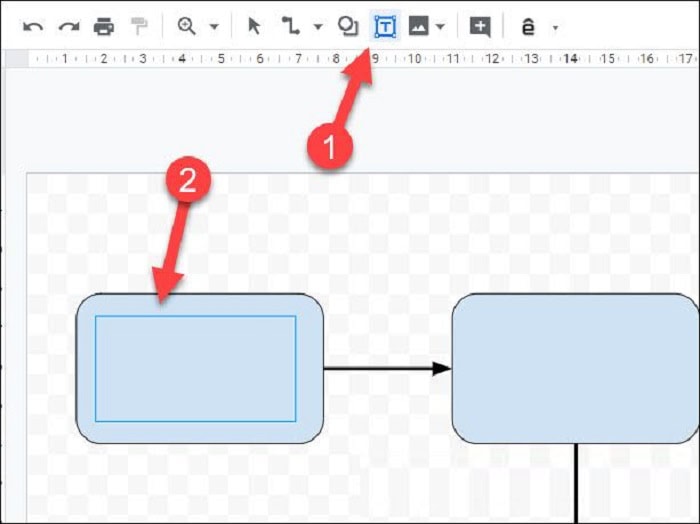700x524 pixels.
Task: Click the Redo arrow icon
Action: [68, 27]
